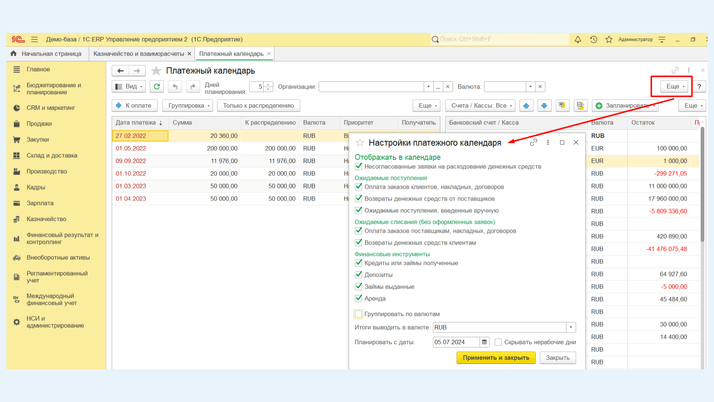Click the К оплате button
714x402 pixels.
(x=134, y=105)
